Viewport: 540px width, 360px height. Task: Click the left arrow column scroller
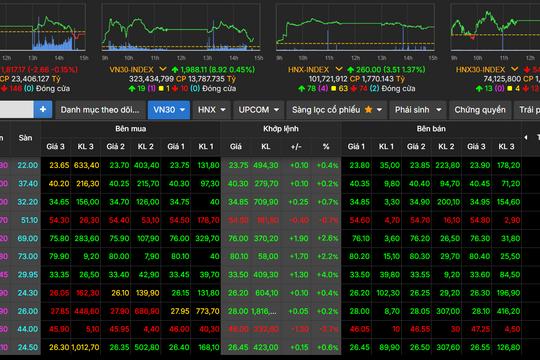click(526, 137)
